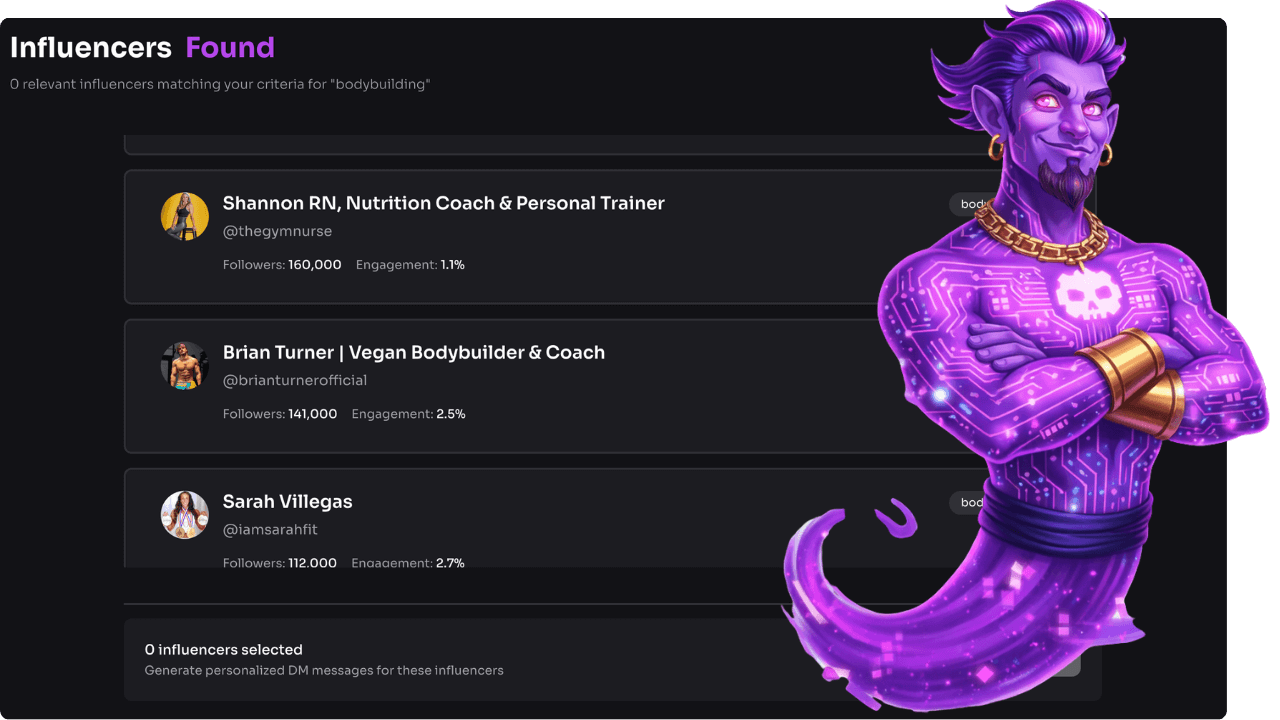Click the skull emblem on genie's chest
This screenshot has height=720, width=1280.
pos(1083,297)
